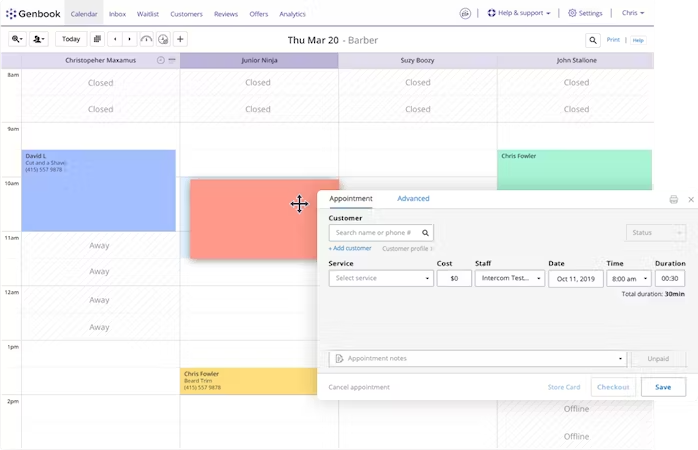Open the Select service dropdown
Viewport: 698px width, 450px height.
pyautogui.click(x=381, y=278)
